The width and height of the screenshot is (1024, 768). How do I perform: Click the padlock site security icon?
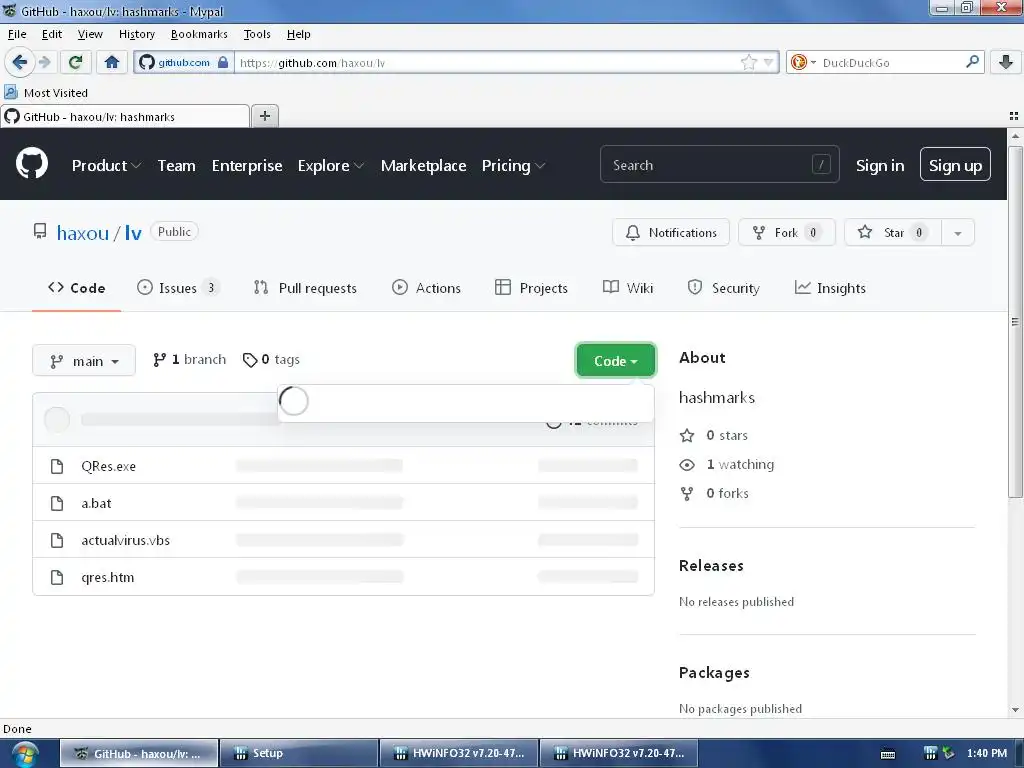pos(223,63)
